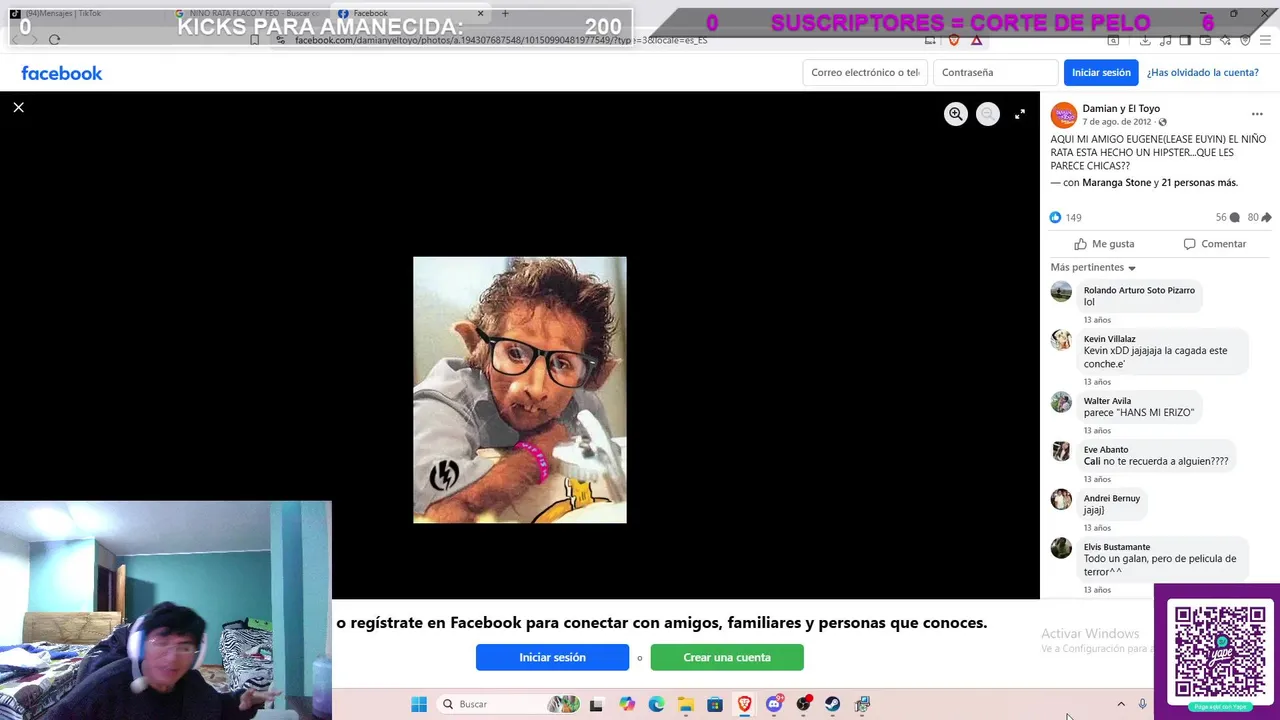Open Andrei Bernuy profile name

pyautogui.click(x=1112, y=498)
